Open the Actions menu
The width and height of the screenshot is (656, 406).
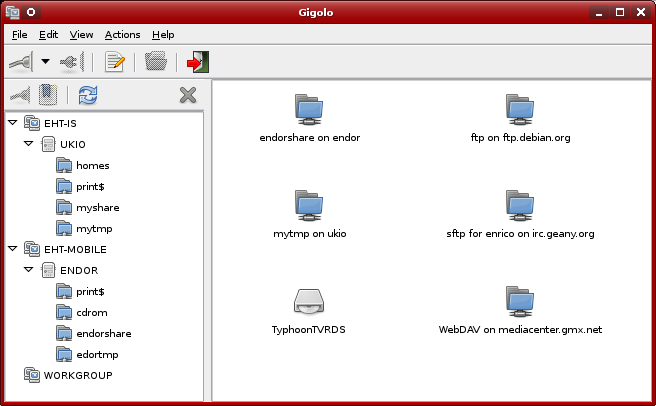(122, 35)
